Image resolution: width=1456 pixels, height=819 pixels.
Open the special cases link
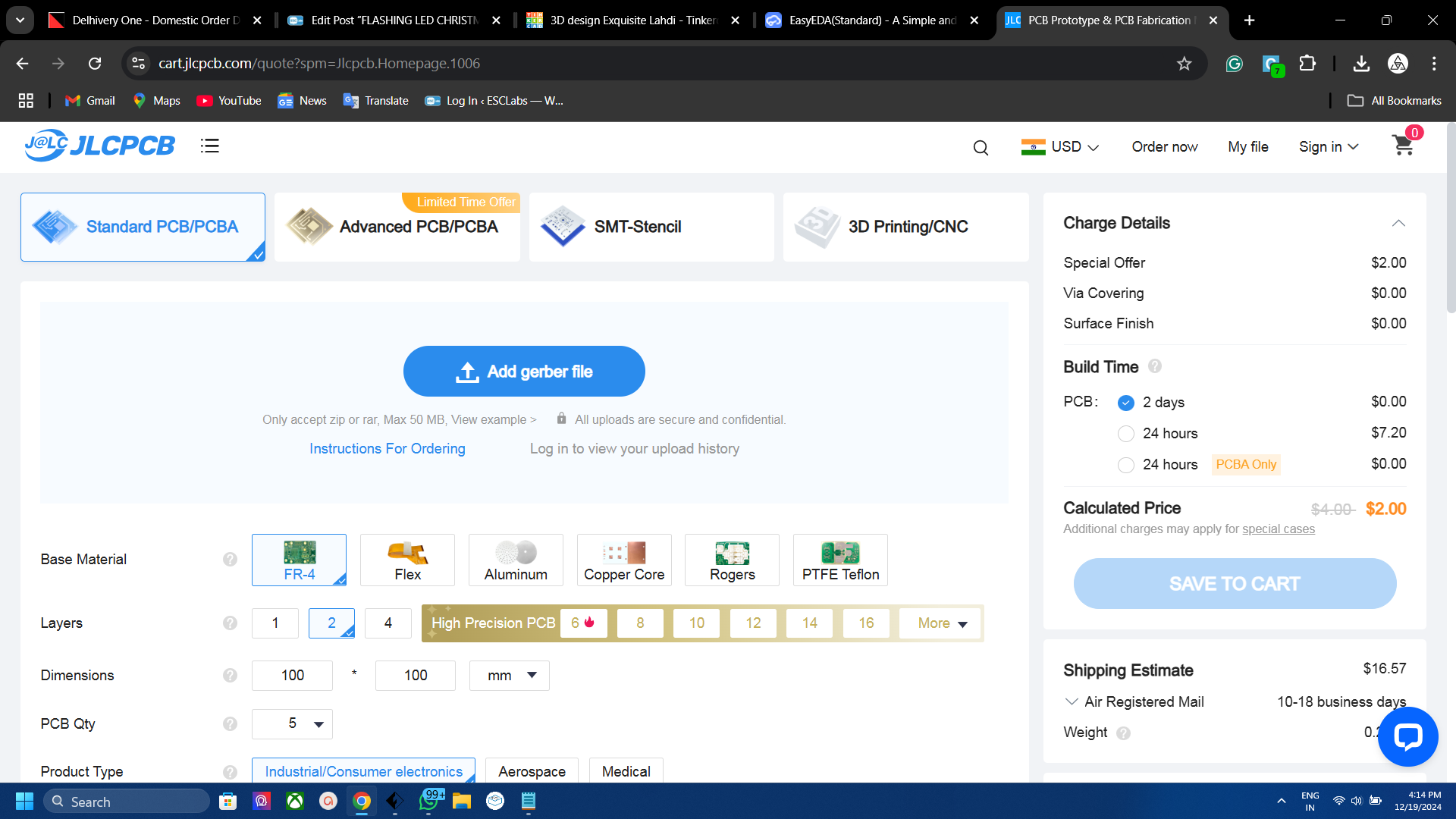click(1279, 529)
